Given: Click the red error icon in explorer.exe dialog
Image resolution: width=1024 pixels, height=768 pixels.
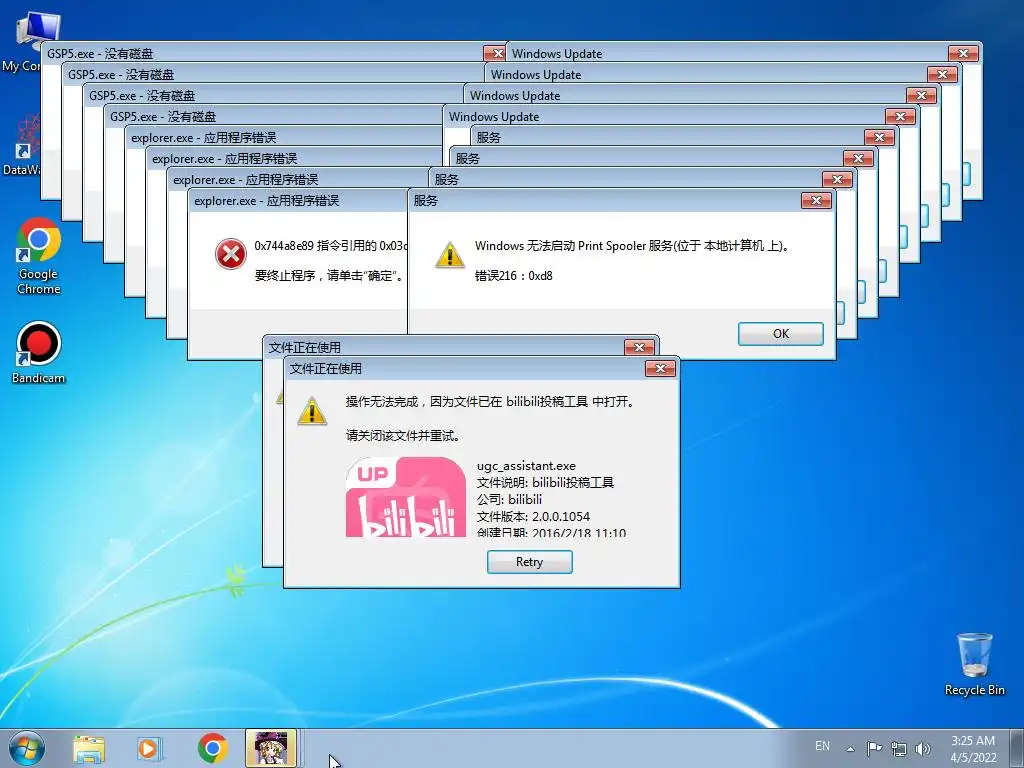Looking at the screenshot, I should click(231, 254).
